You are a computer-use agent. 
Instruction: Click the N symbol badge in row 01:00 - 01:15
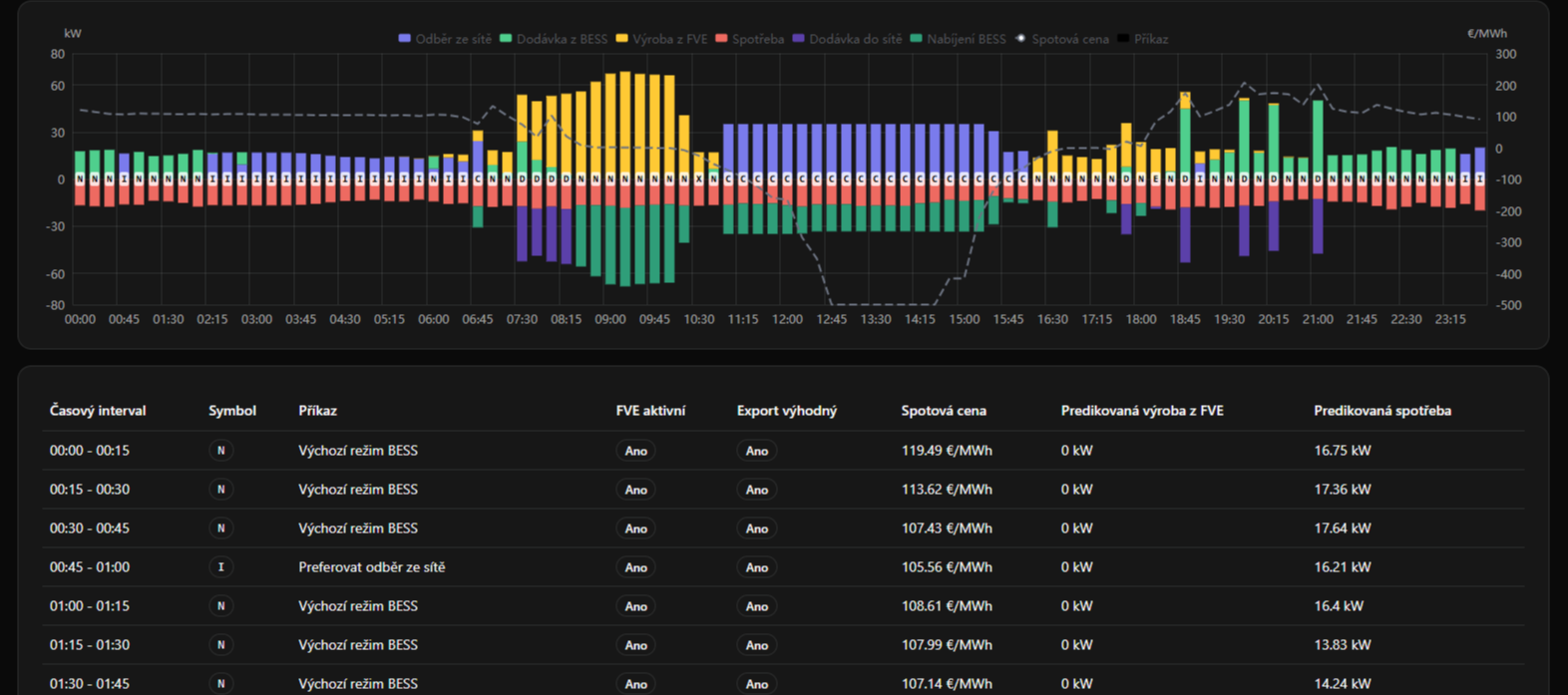[x=221, y=606]
